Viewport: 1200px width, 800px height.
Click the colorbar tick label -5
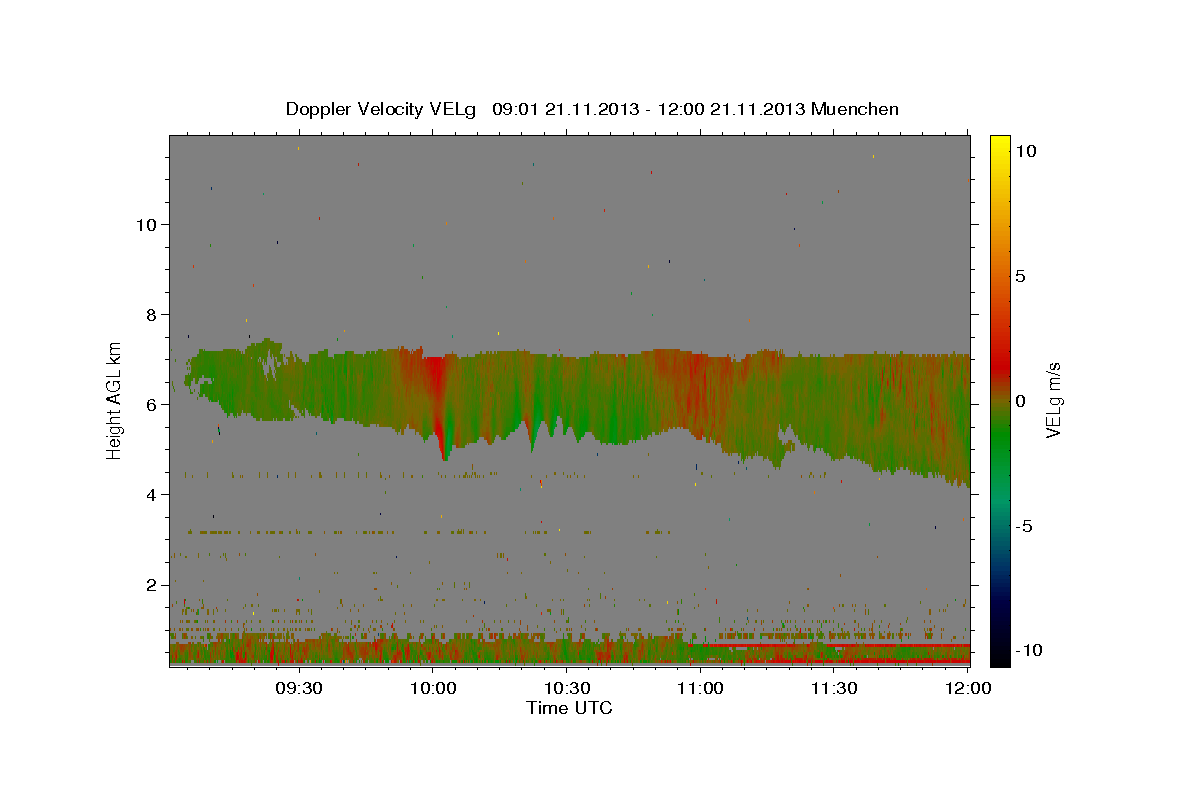pos(1024,526)
